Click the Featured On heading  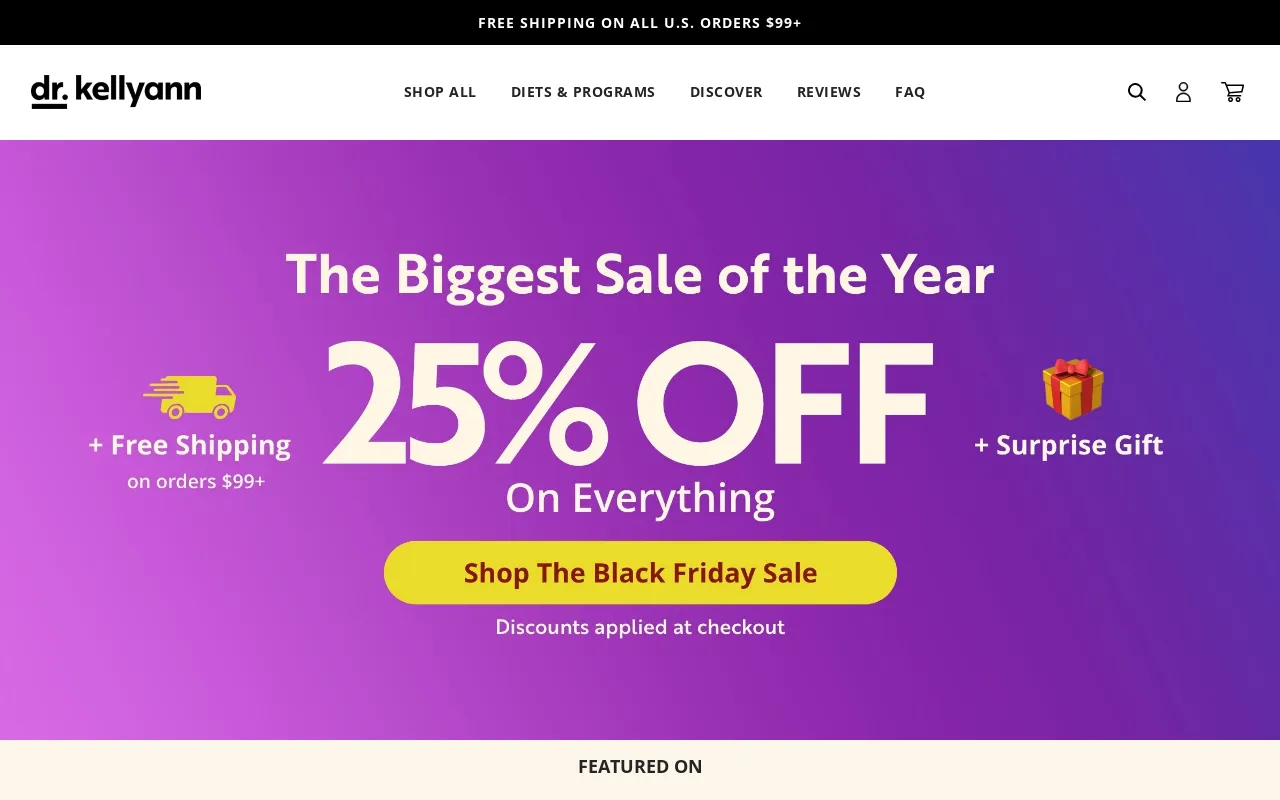tap(640, 767)
